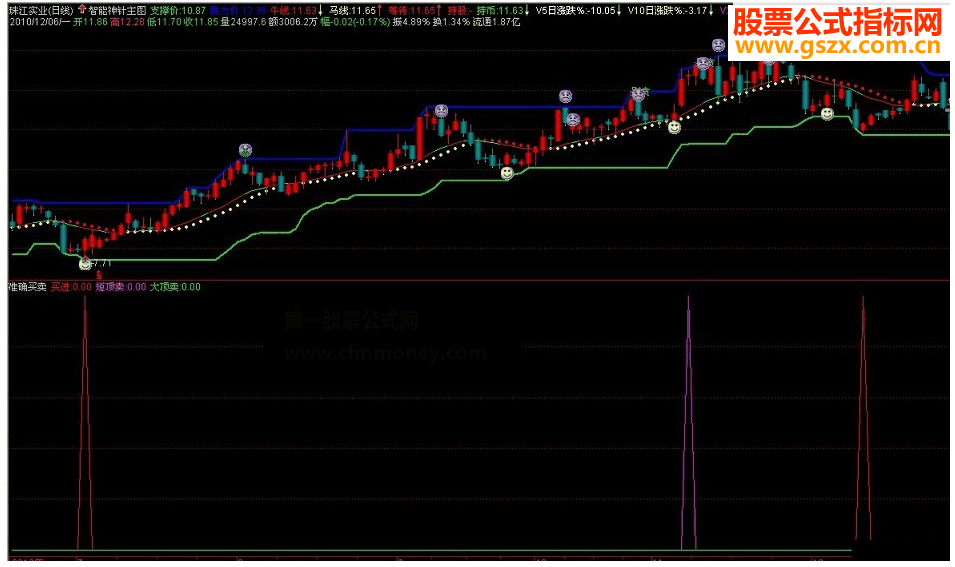Screen dimensions: 955x567
Task: Click the 马线:11.65 readout
Action: tap(353, 10)
